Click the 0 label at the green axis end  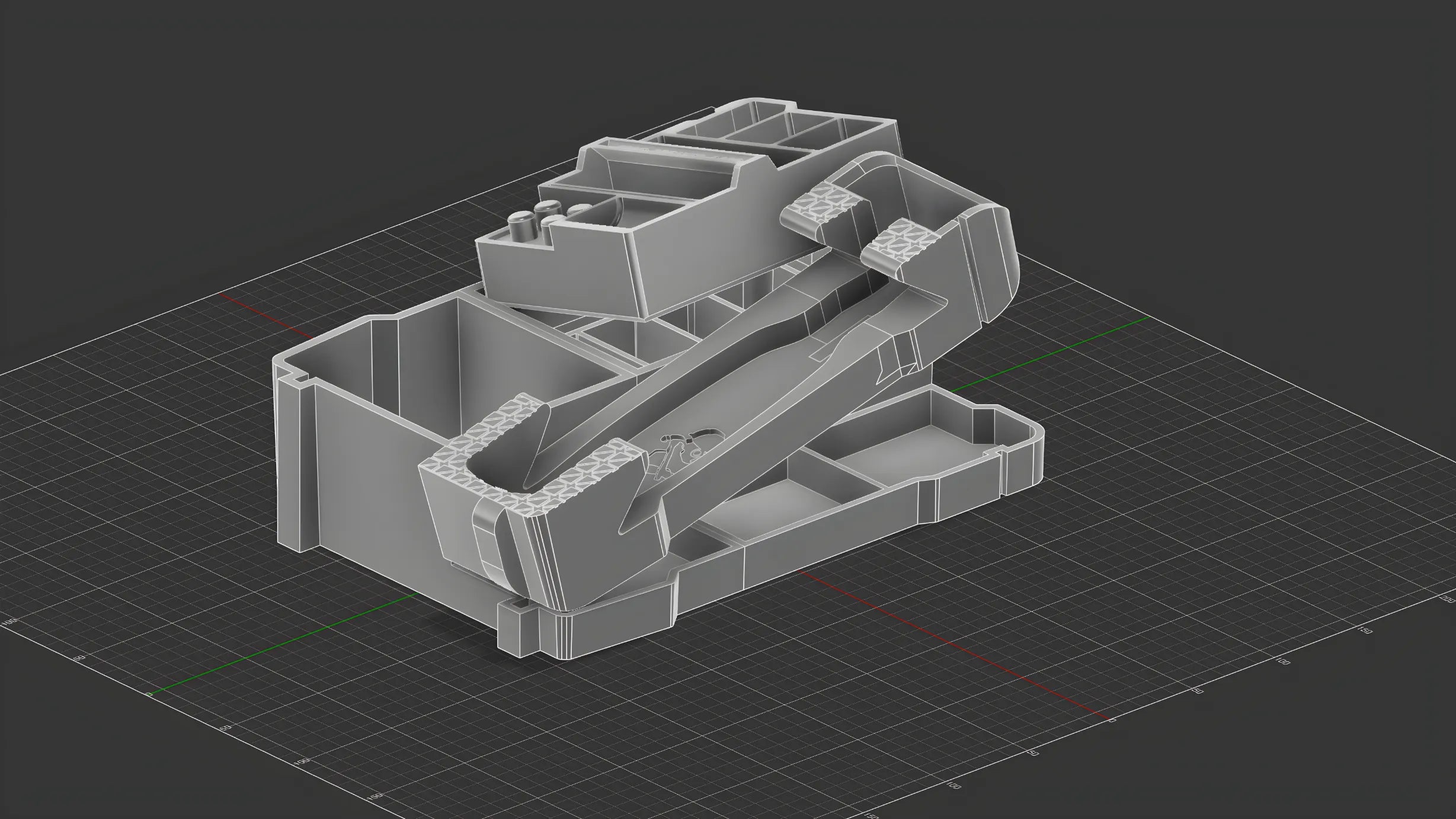point(148,695)
